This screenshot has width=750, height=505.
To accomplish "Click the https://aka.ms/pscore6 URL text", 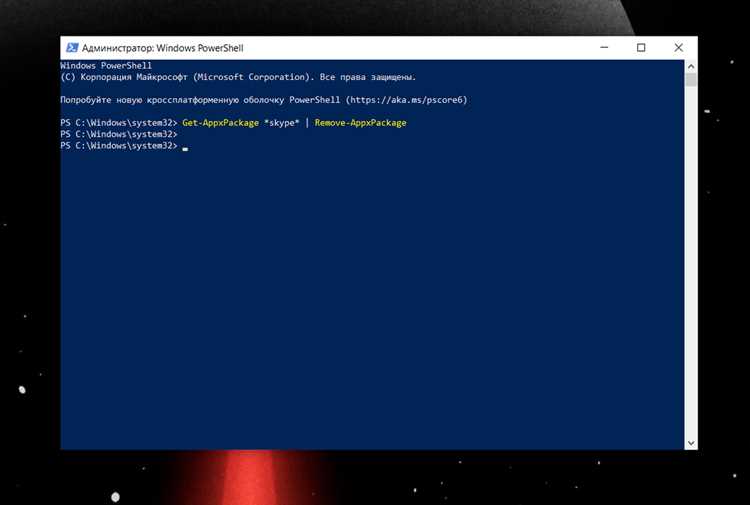I will [407, 100].
